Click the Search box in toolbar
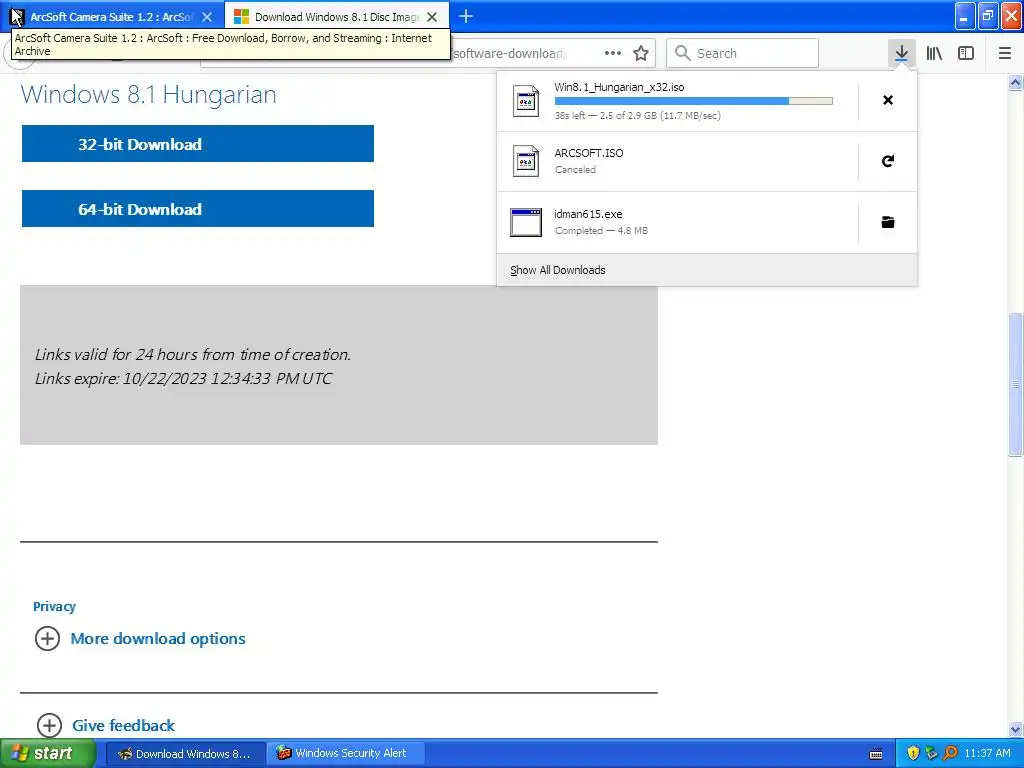Image resolution: width=1024 pixels, height=768 pixels. click(742, 53)
